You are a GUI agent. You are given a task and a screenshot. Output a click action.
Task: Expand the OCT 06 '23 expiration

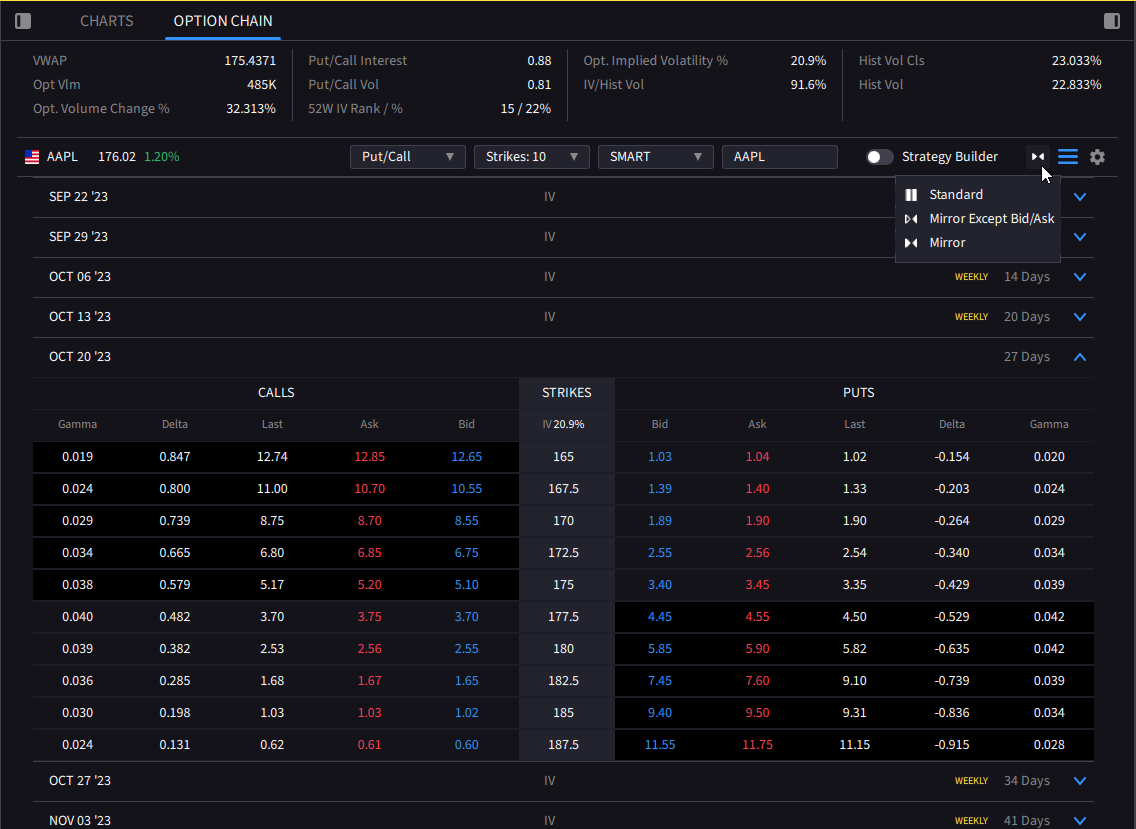1079,277
